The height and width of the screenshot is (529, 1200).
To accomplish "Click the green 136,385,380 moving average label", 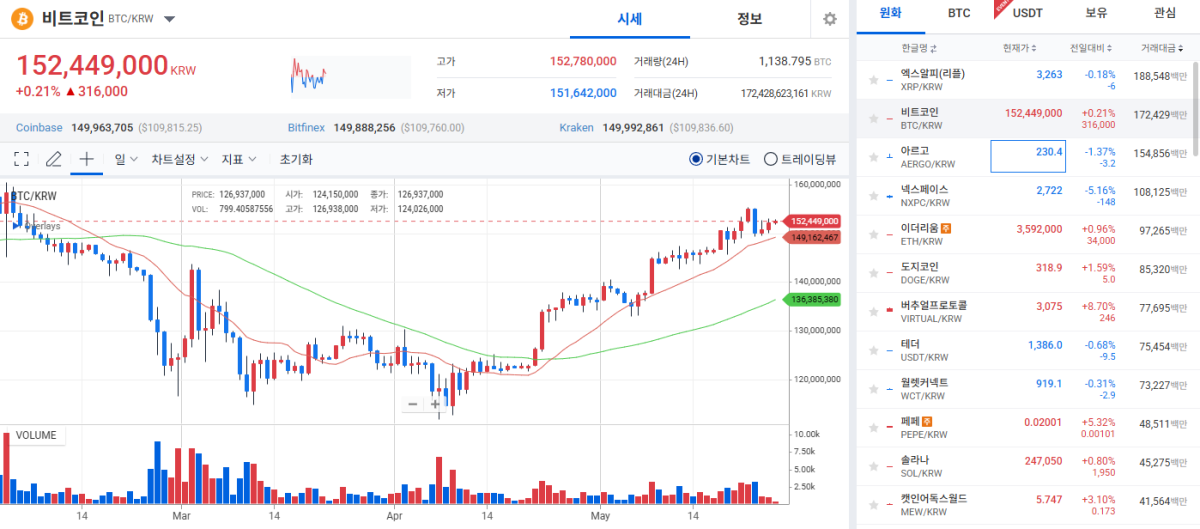I will point(814,299).
